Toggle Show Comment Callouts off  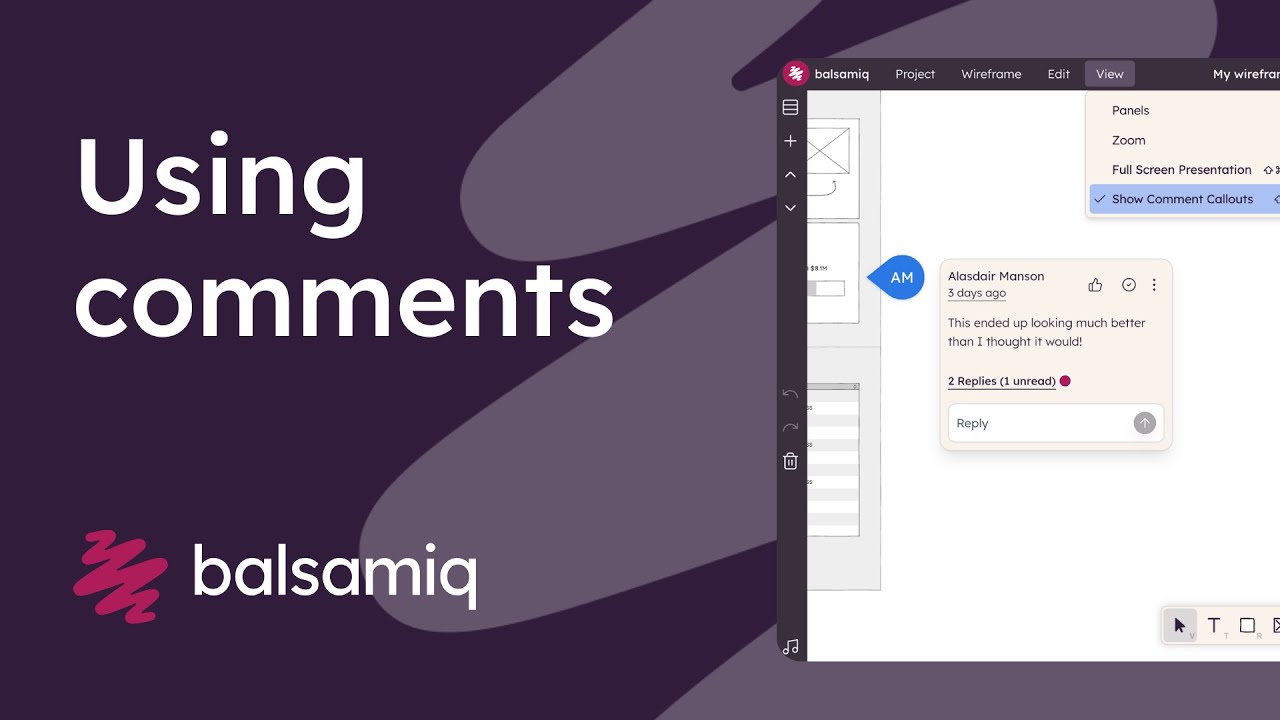[x=1185, y=199]
